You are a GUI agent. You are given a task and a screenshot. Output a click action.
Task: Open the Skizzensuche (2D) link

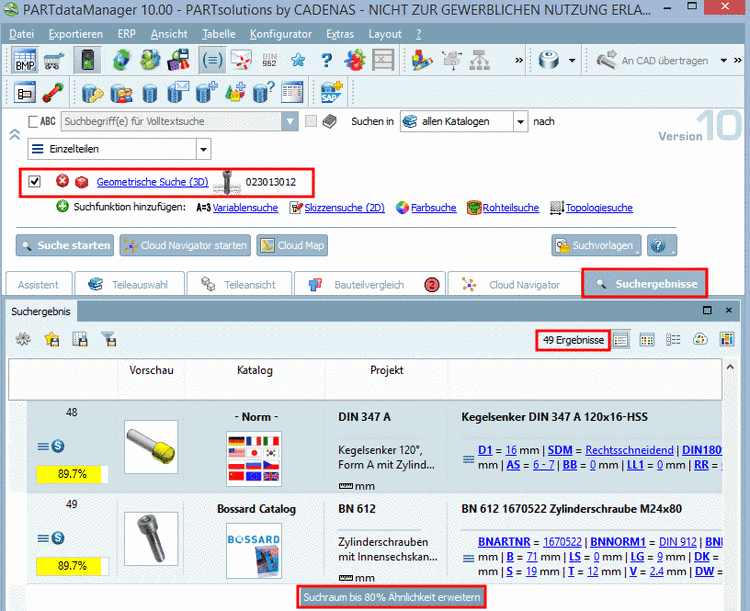(x=344, y=208)
